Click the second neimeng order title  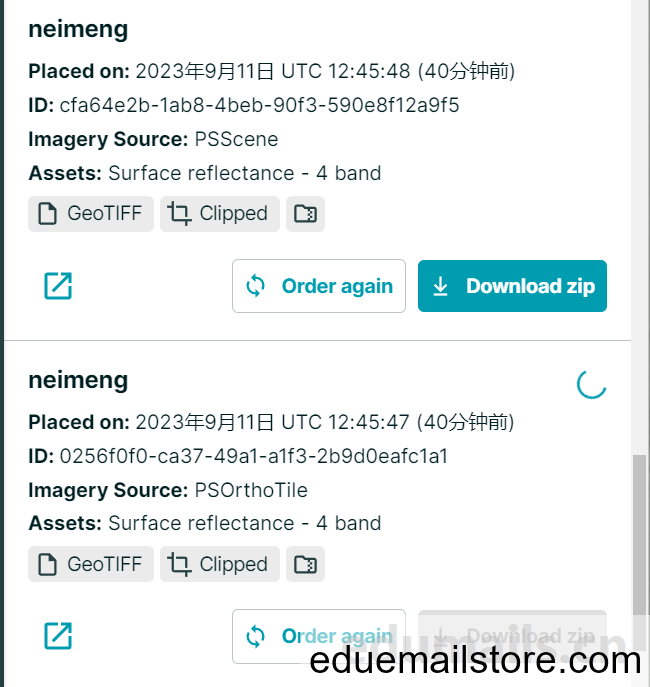pos(78,380)
